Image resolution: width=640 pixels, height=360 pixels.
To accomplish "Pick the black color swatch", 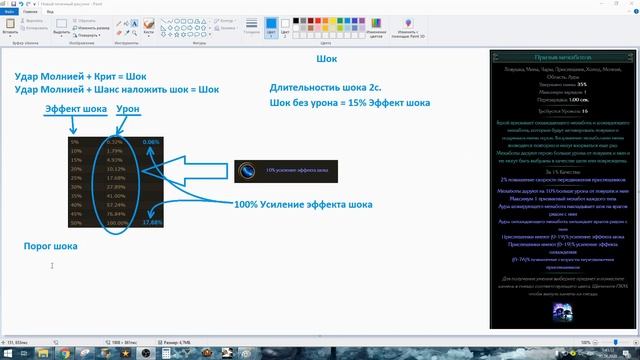I will tap(296, 20).
